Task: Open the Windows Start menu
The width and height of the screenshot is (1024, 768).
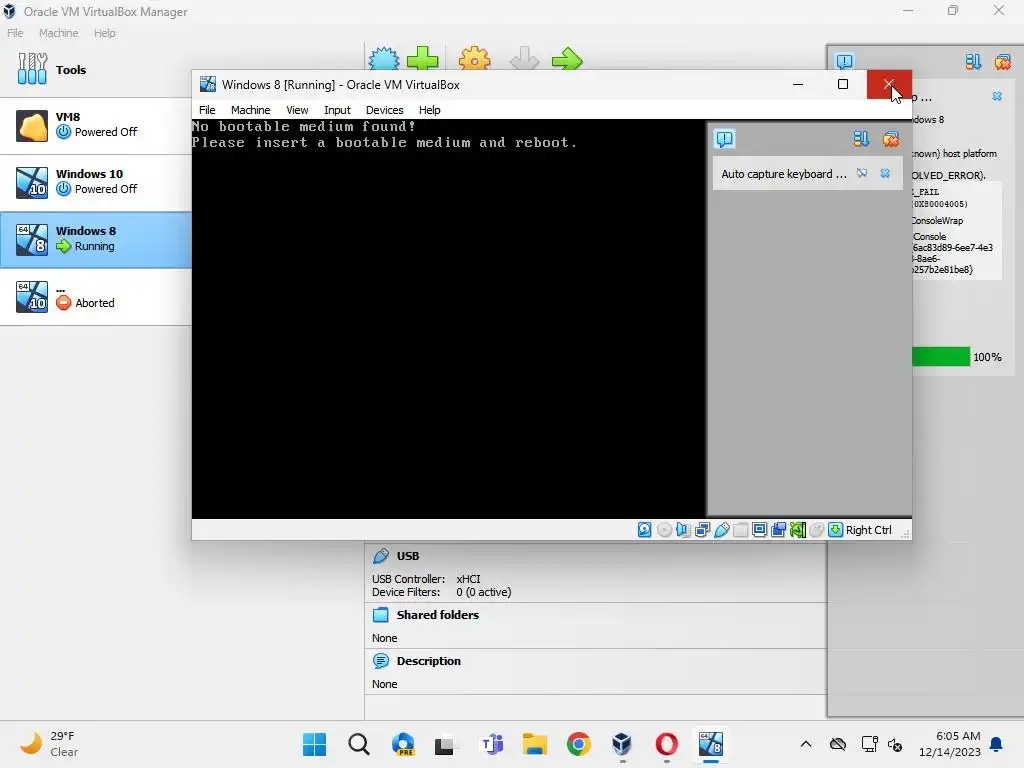Action: [x=314, y=744]
